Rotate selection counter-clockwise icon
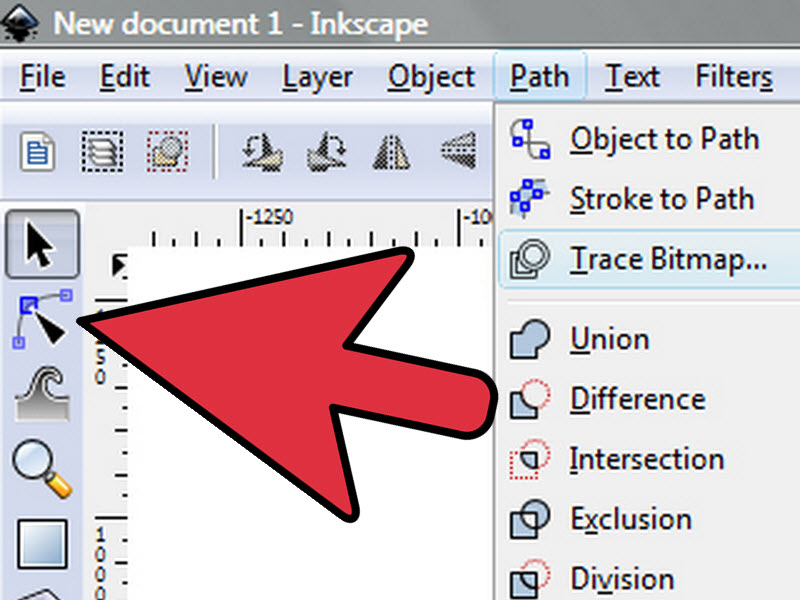The height and width of the screenshot is (600, 800). coord(262,152)
